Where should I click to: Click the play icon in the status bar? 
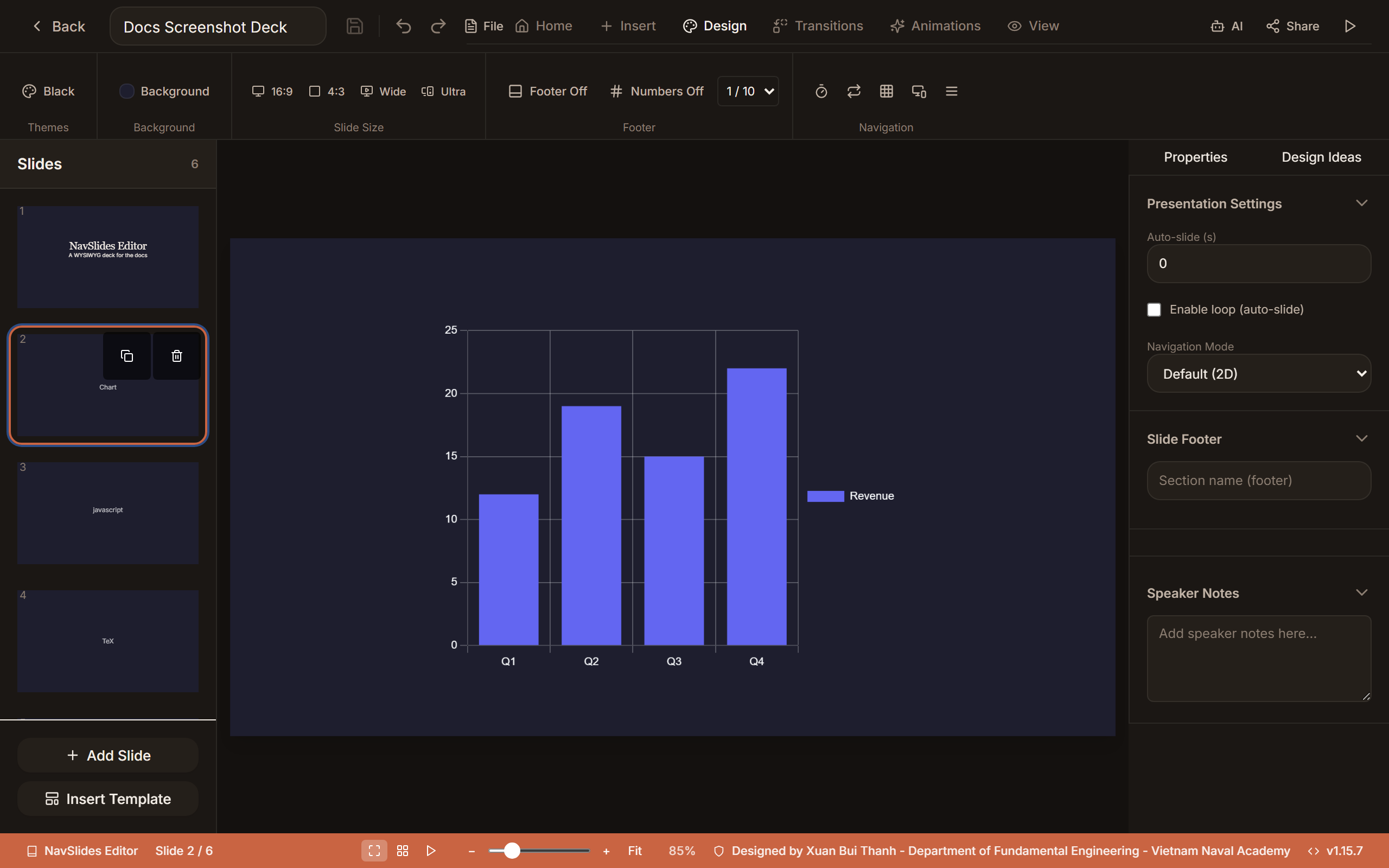point(431,851)
